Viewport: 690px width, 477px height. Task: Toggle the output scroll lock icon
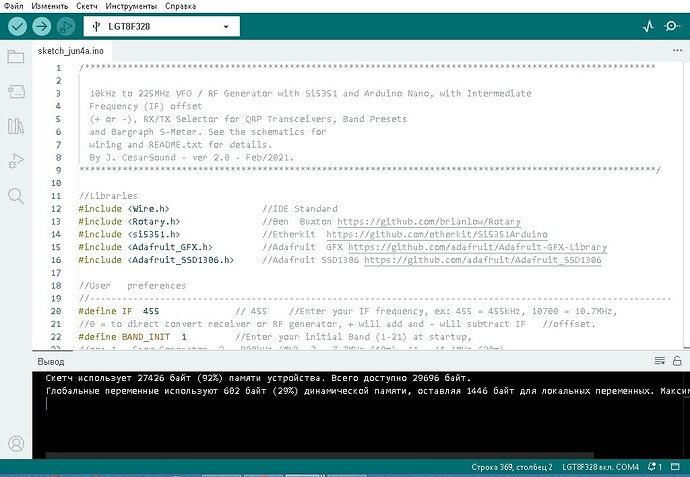tap(677, 361)
